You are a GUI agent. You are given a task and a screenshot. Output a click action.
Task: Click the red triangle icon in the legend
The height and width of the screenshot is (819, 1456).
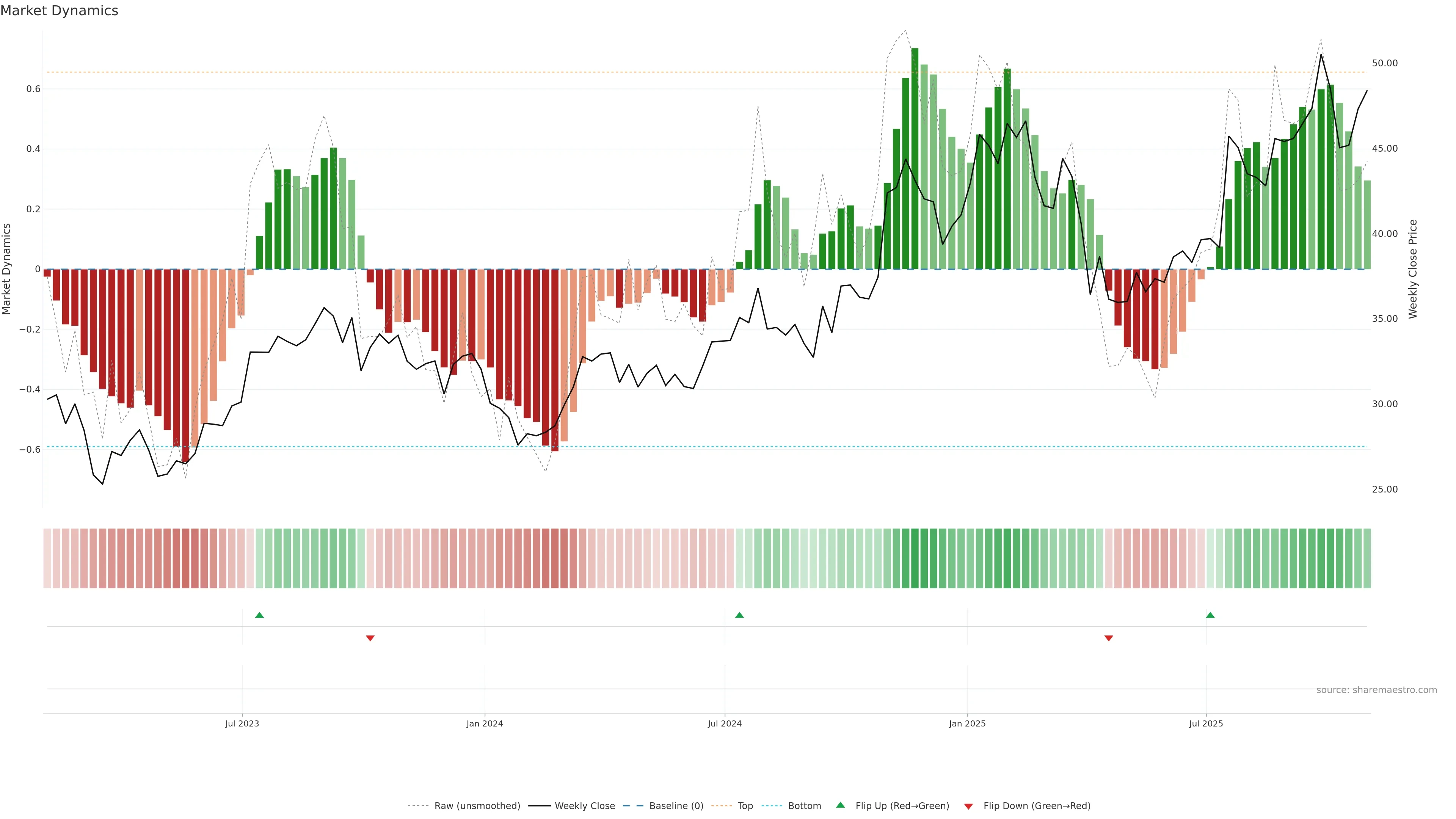pos(968,806)
